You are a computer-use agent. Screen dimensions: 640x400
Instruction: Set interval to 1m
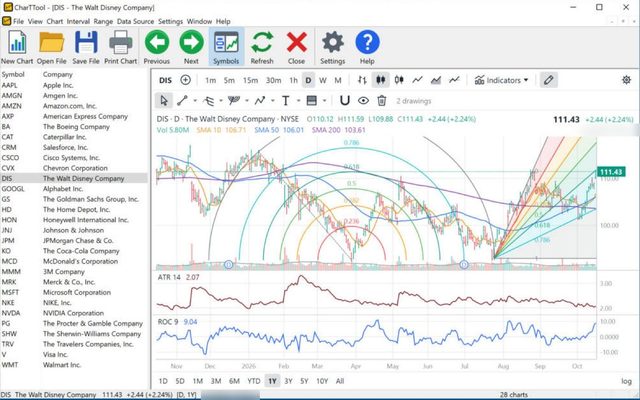[210, 80]
